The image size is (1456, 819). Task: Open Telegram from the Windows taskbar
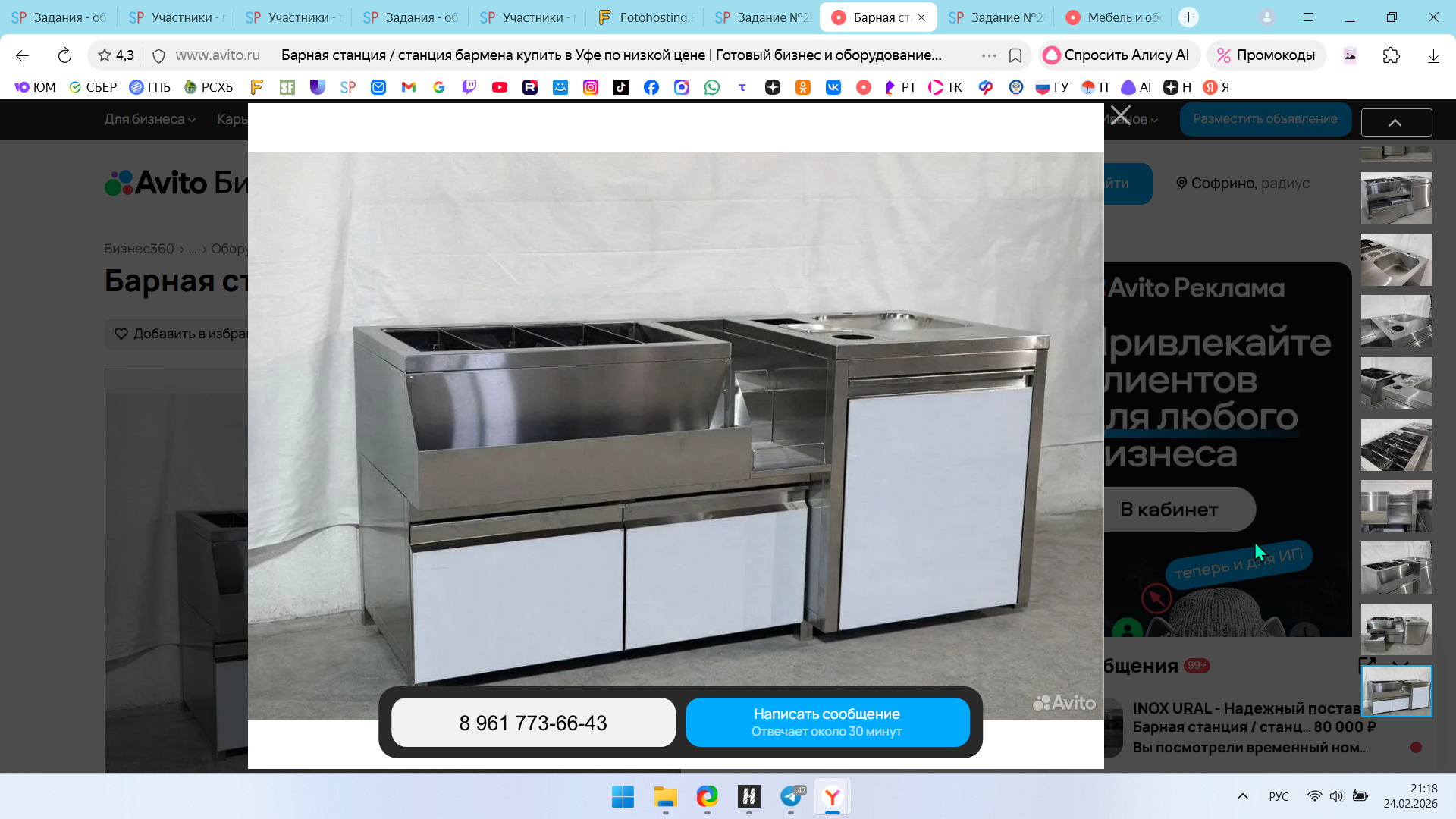[791, 796]
